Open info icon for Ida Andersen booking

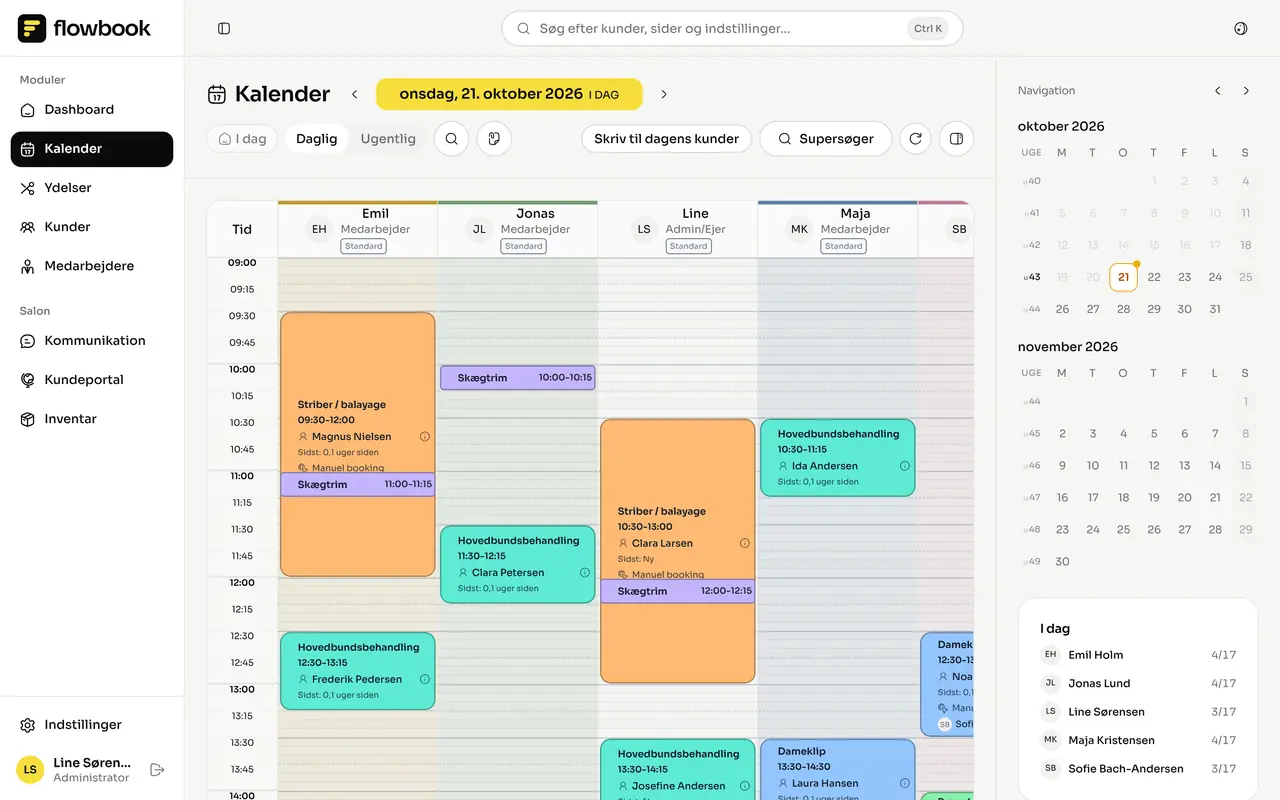[x=905, y=466]
